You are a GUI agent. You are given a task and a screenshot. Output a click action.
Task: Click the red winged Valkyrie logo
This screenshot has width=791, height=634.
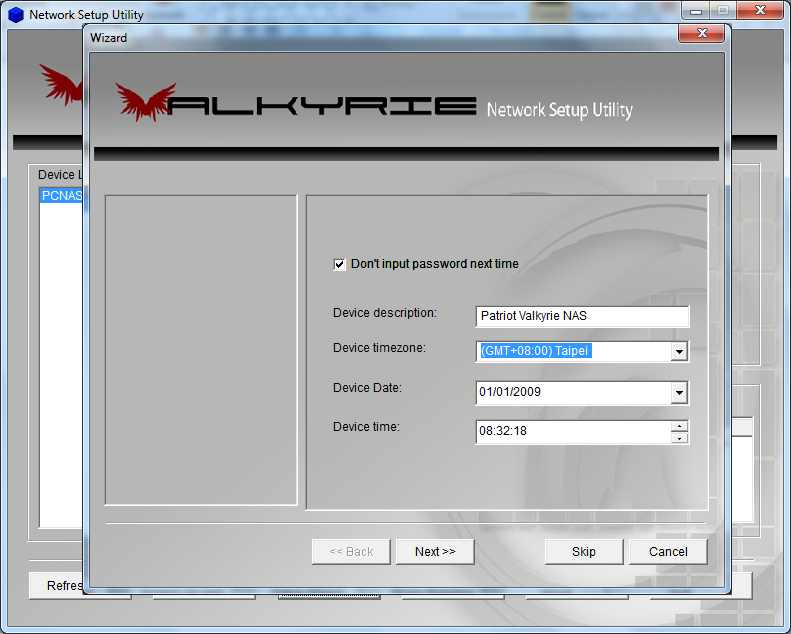[146, 102]
